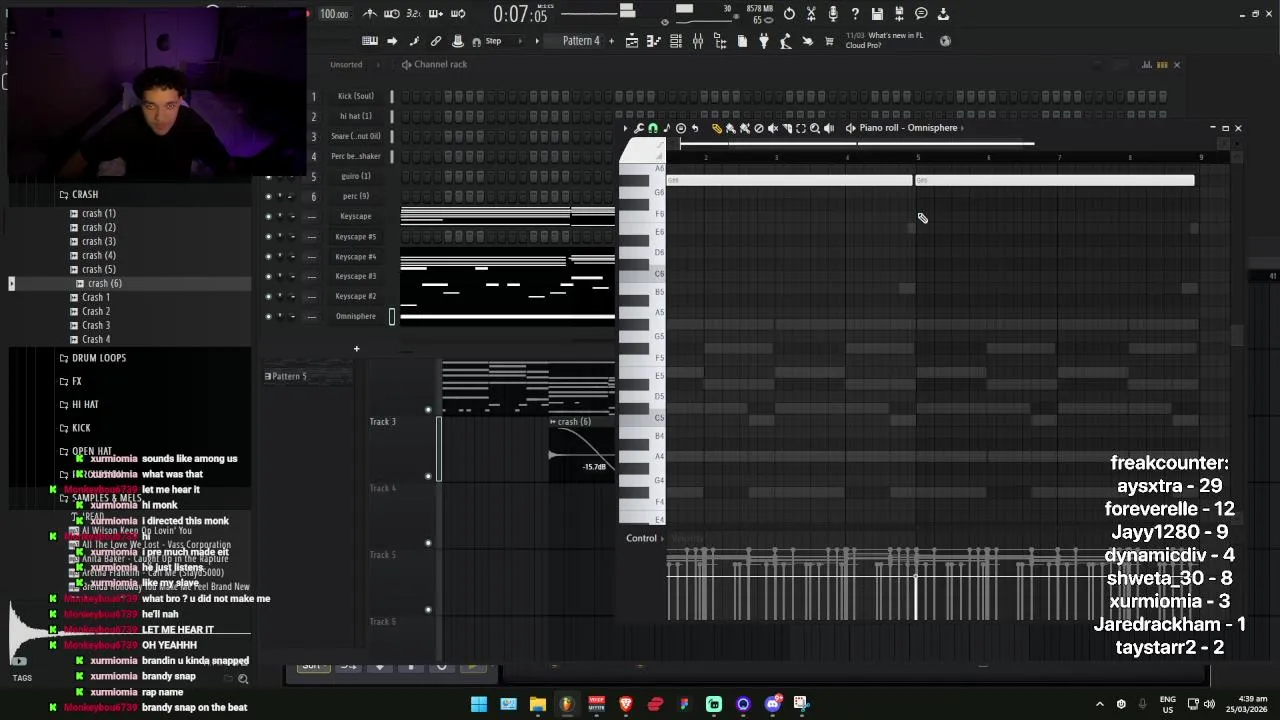Click the Windows Start button
The height and width of the screenshot is (720, 1280).
[x=479, y=704]
